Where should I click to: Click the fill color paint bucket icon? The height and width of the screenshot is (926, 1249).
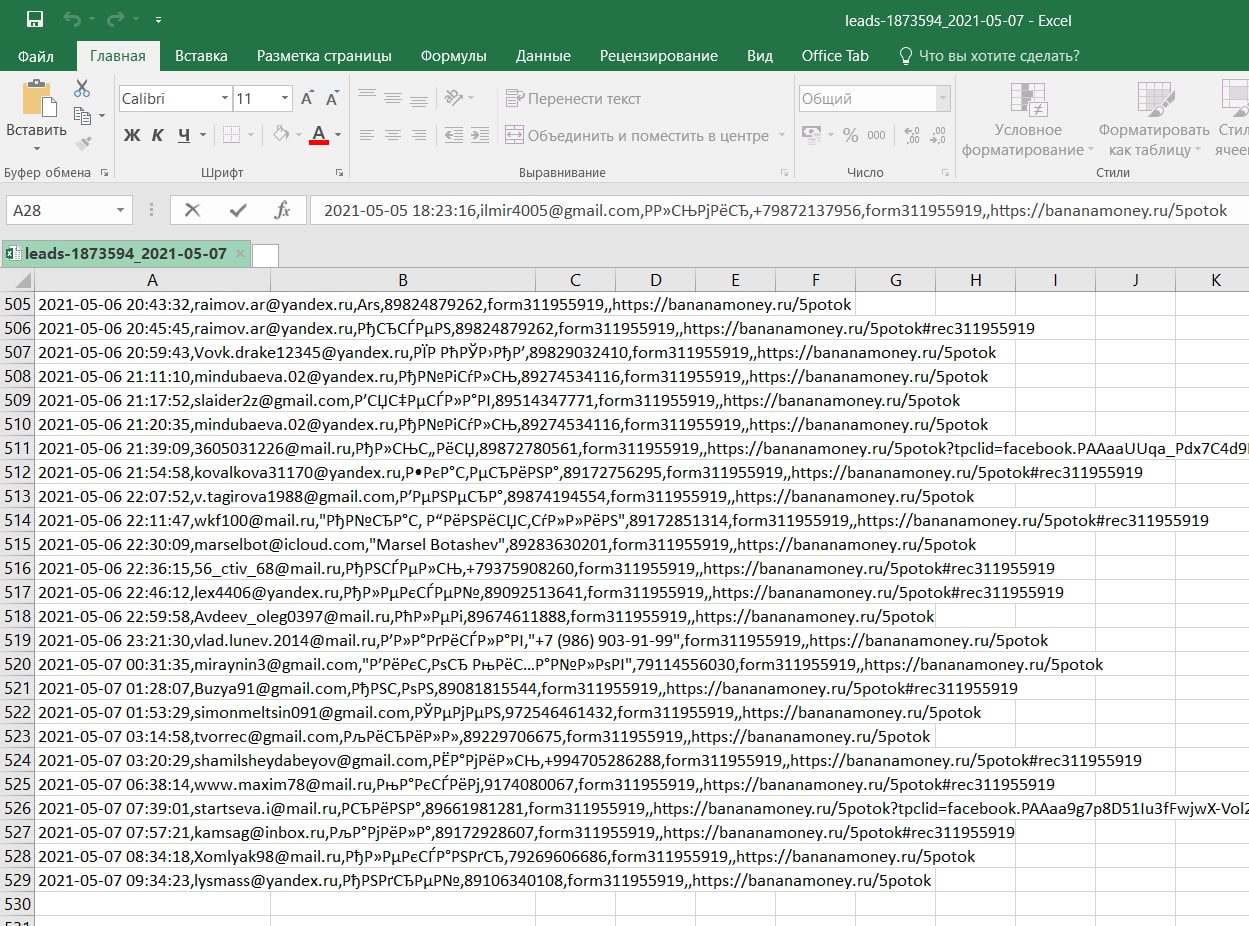282,134
